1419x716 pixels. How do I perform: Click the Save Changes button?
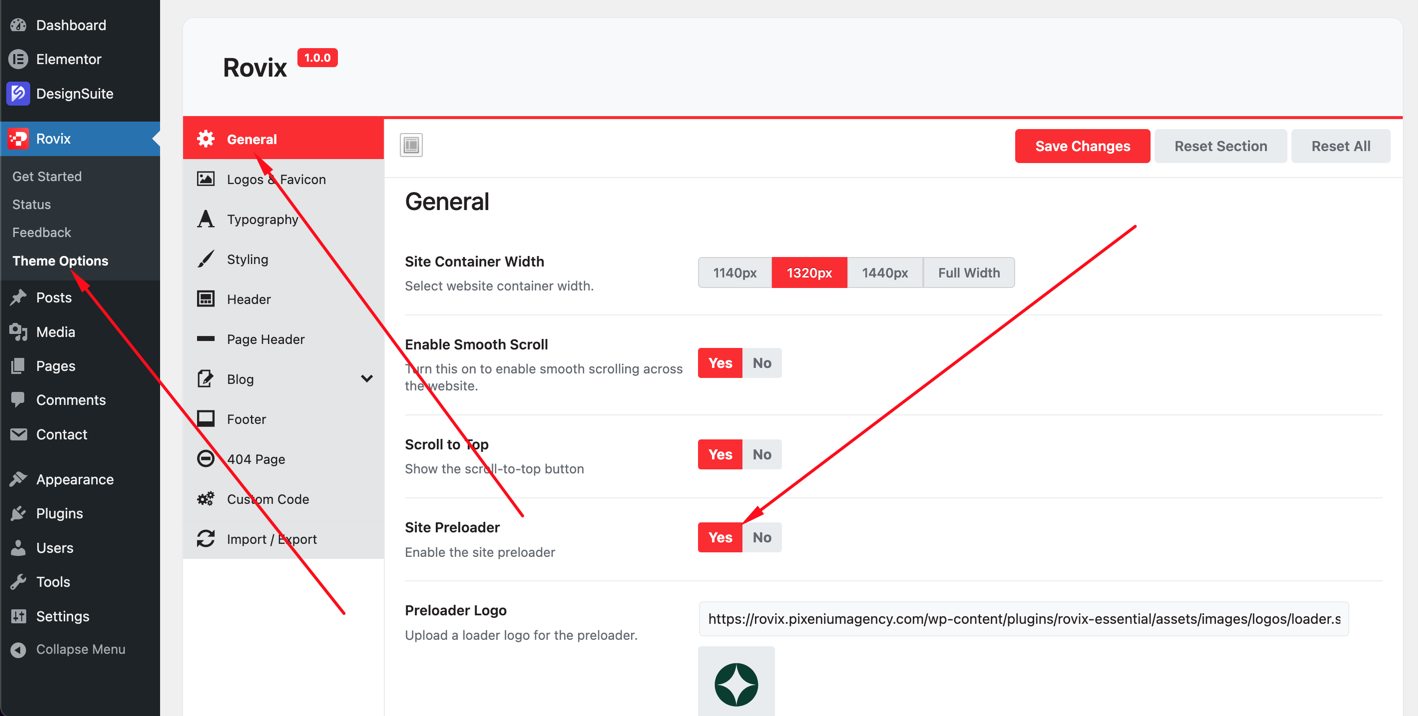1082,146
